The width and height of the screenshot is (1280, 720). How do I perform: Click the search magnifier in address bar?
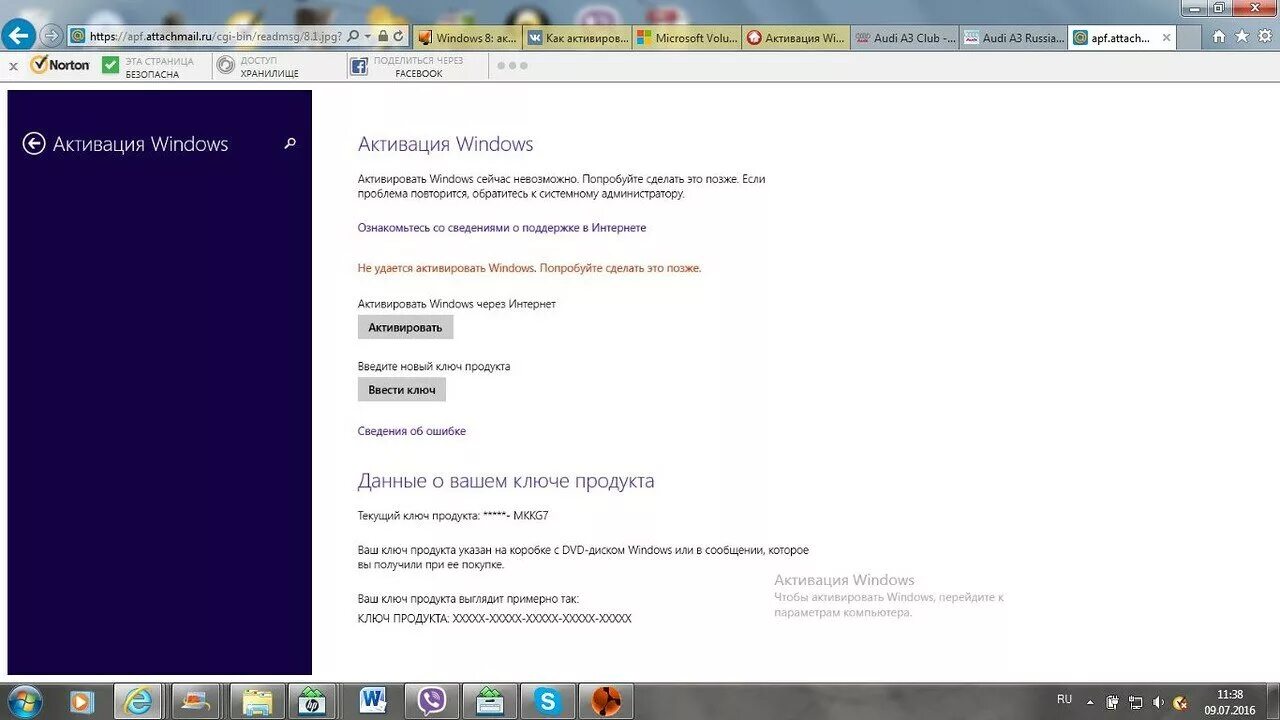[x=353, y=36]
